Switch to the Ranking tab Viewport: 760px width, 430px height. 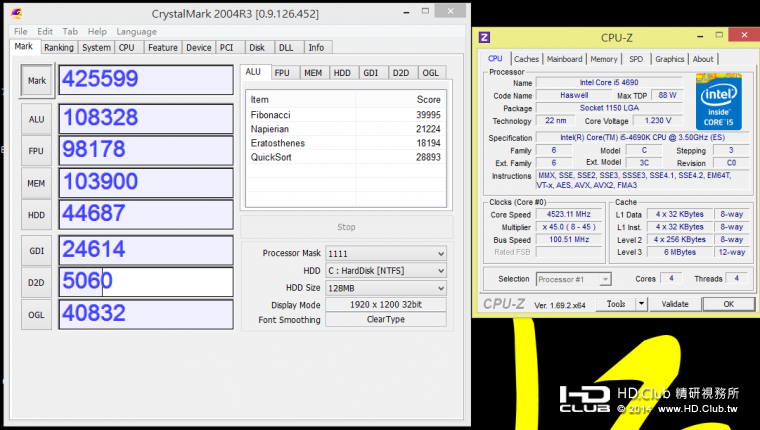[x=59, y=48]
